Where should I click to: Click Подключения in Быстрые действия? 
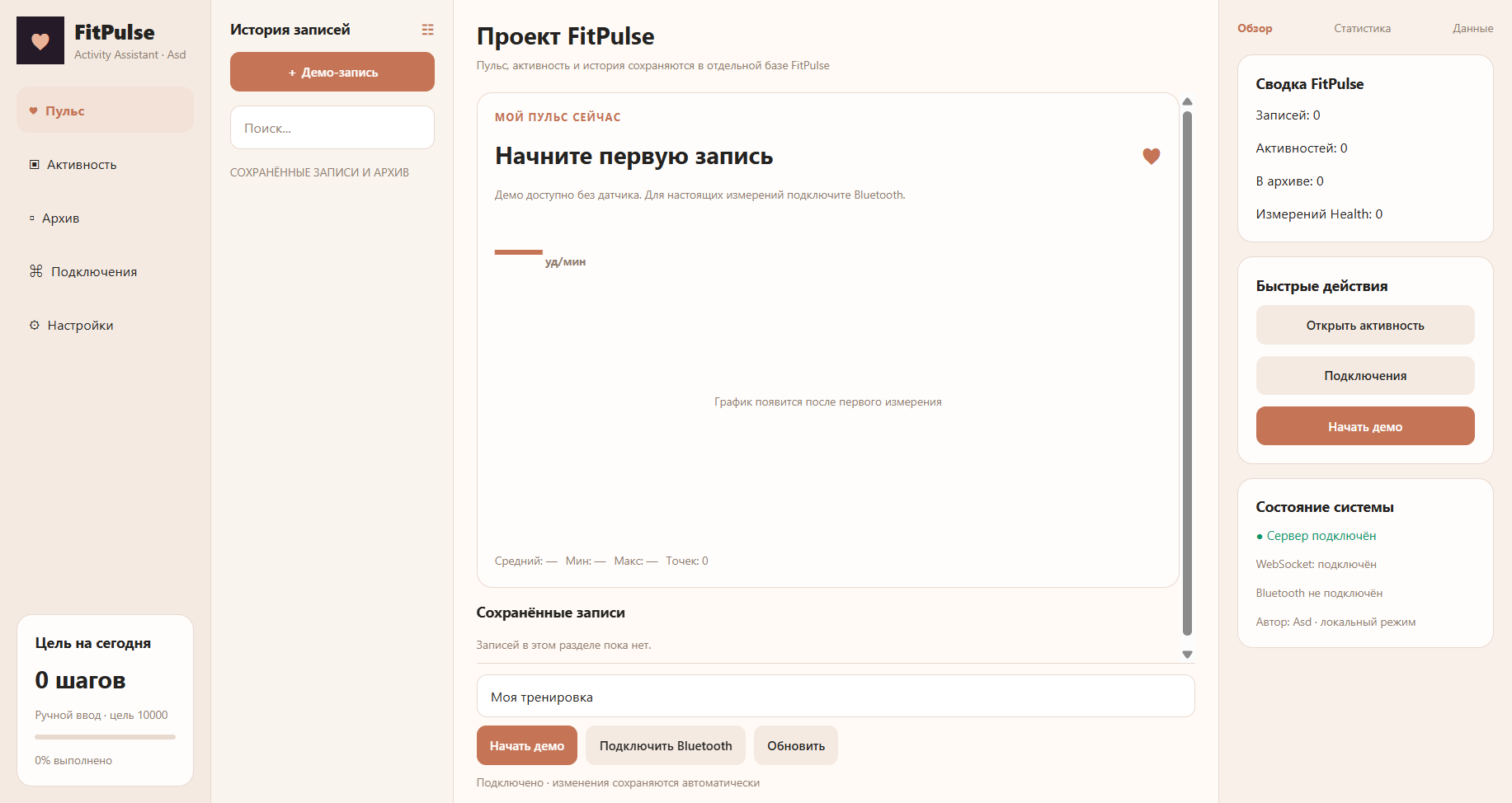point(1365,375)
